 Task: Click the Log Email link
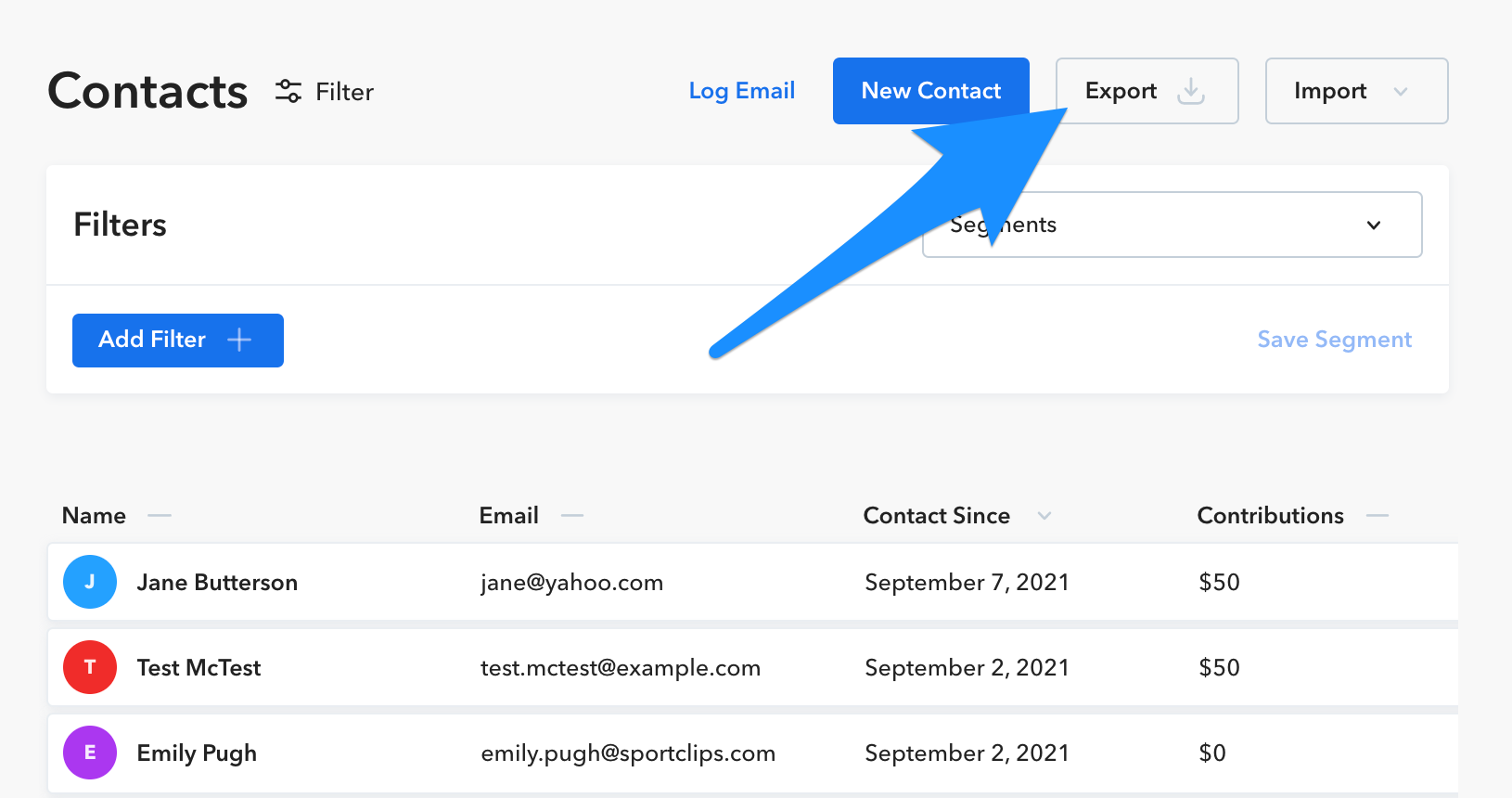tap(742, 91)
